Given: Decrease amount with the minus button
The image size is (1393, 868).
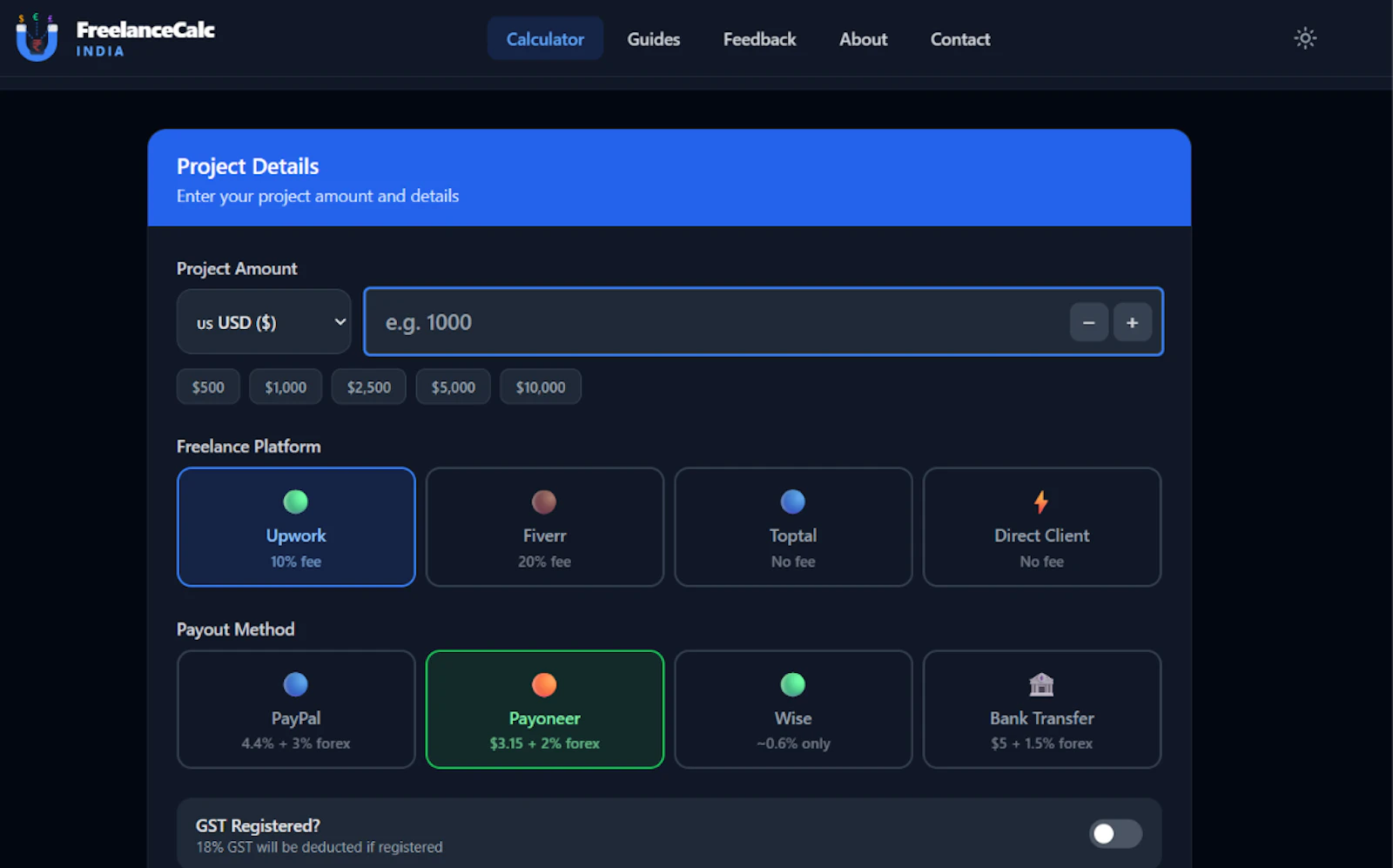Looking at the screenshot, I should pyautogui.click(x=1088, y=322).
